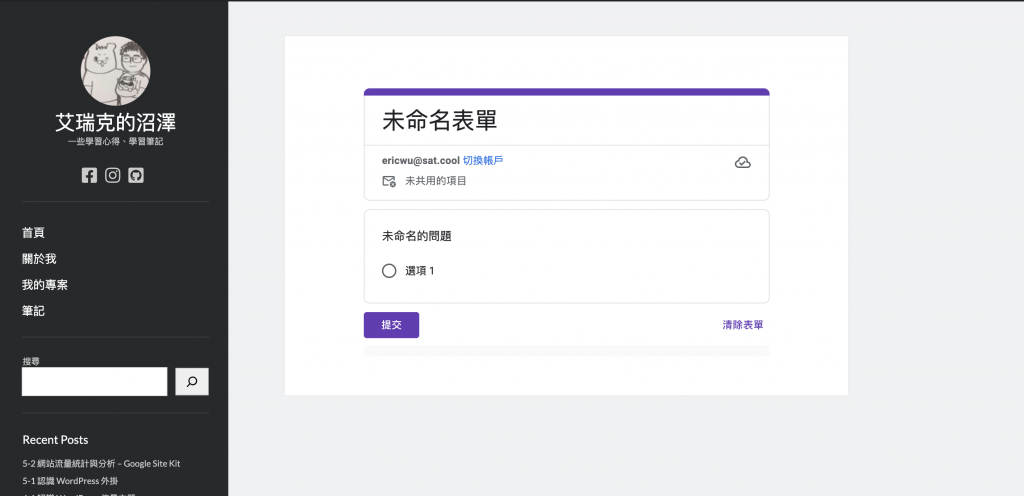Click the Recent Posts heading
This screenshot has width=1024, height=496.
click(56, 440)
